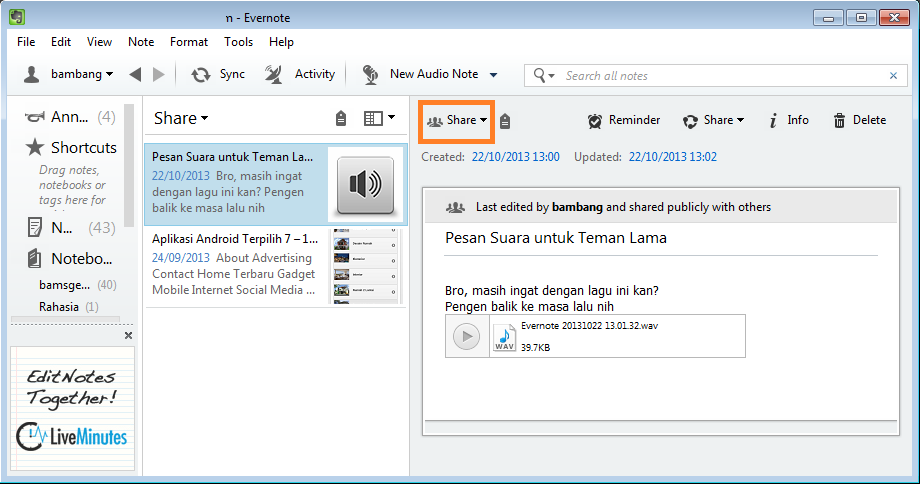This screenshot has height=484, width=920.
Task: Open the search options magnifier dropdown
Action: (543, 76)
